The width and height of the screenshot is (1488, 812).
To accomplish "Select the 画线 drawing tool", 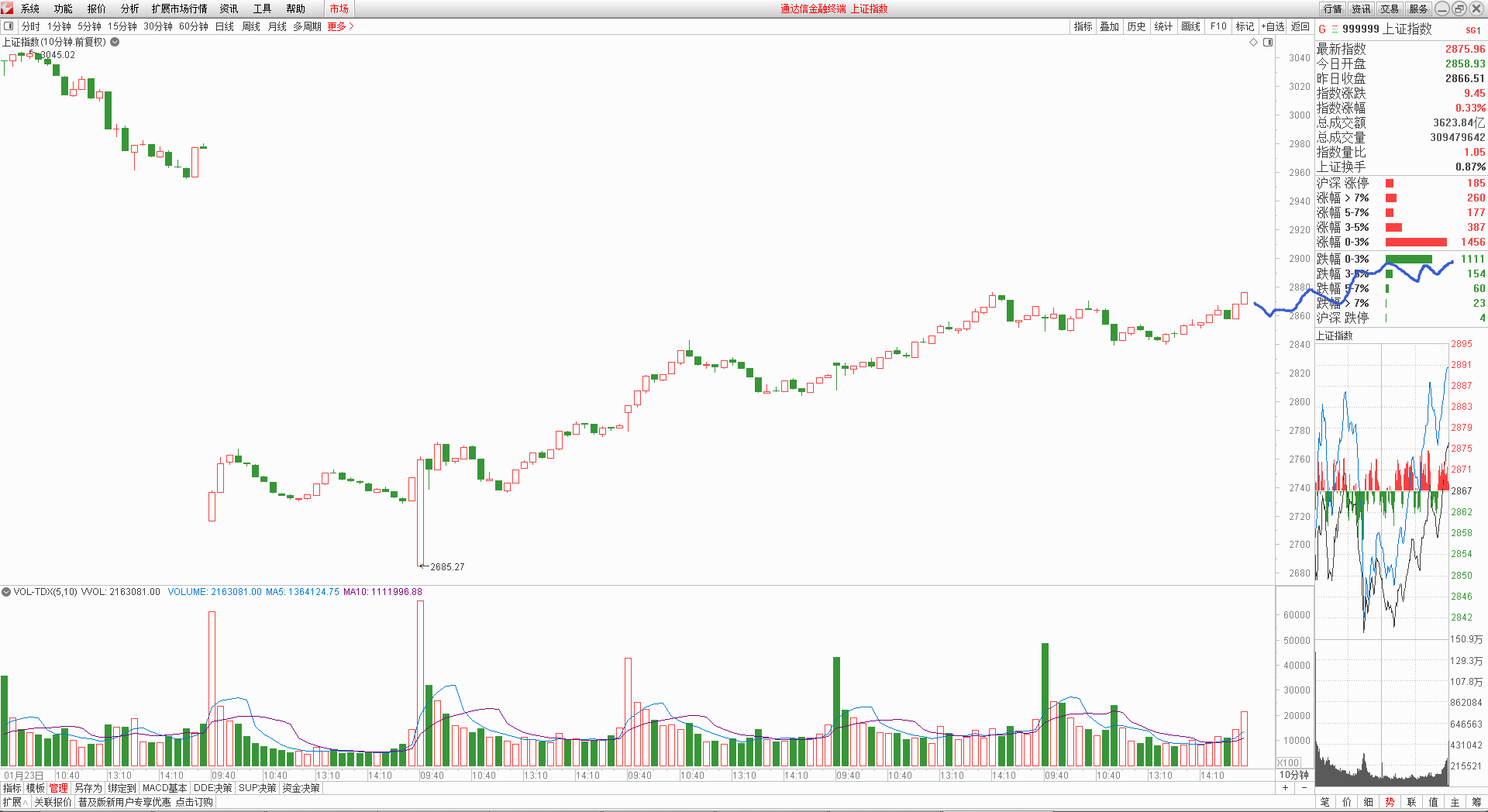I will (1190, 26).
